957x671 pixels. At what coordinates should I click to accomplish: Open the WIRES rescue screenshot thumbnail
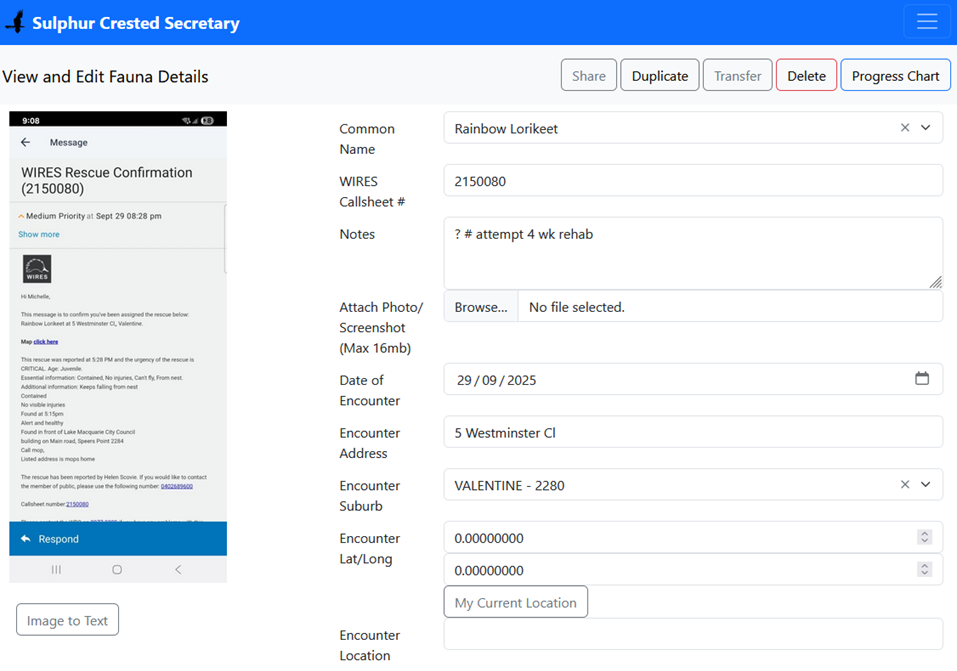[118, 347]
